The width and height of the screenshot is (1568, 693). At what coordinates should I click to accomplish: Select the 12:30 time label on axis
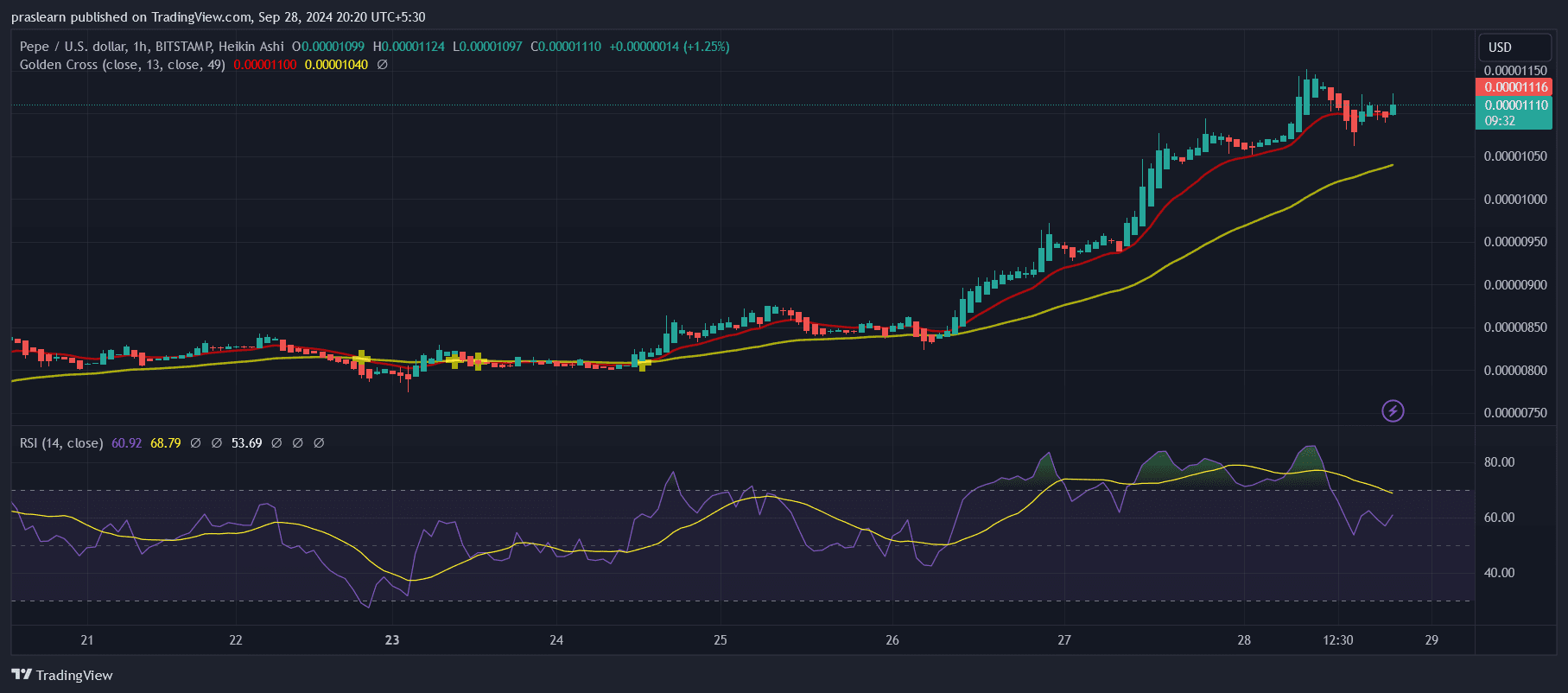(x=1337, y=640)
